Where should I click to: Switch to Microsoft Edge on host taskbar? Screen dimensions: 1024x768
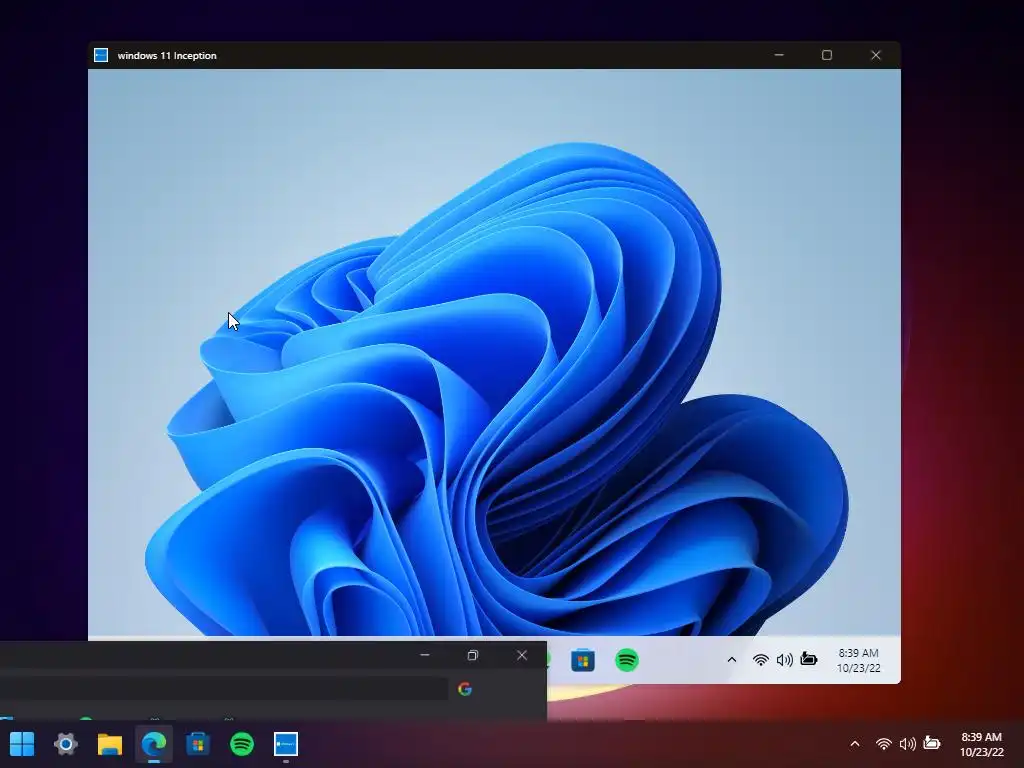[x=154, y=743]
